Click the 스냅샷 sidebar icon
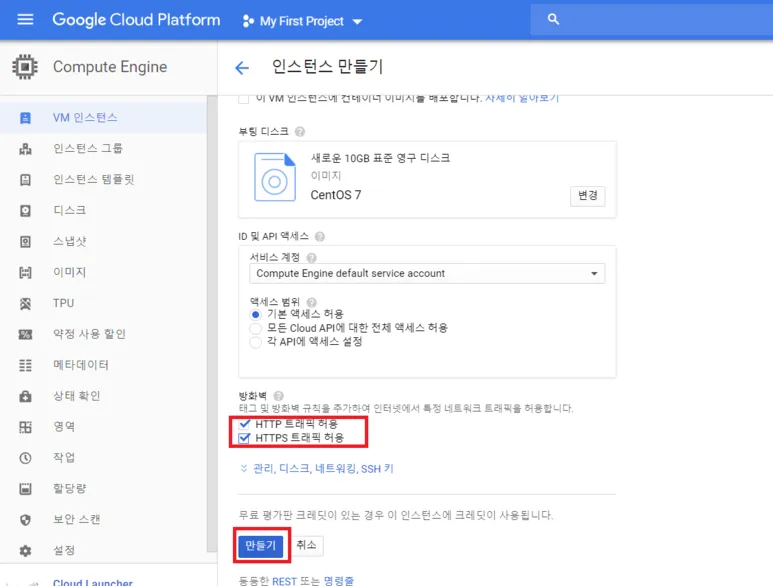Image resolution: width=773 pixels, height=586 pixels. click(x=25, y=241)
